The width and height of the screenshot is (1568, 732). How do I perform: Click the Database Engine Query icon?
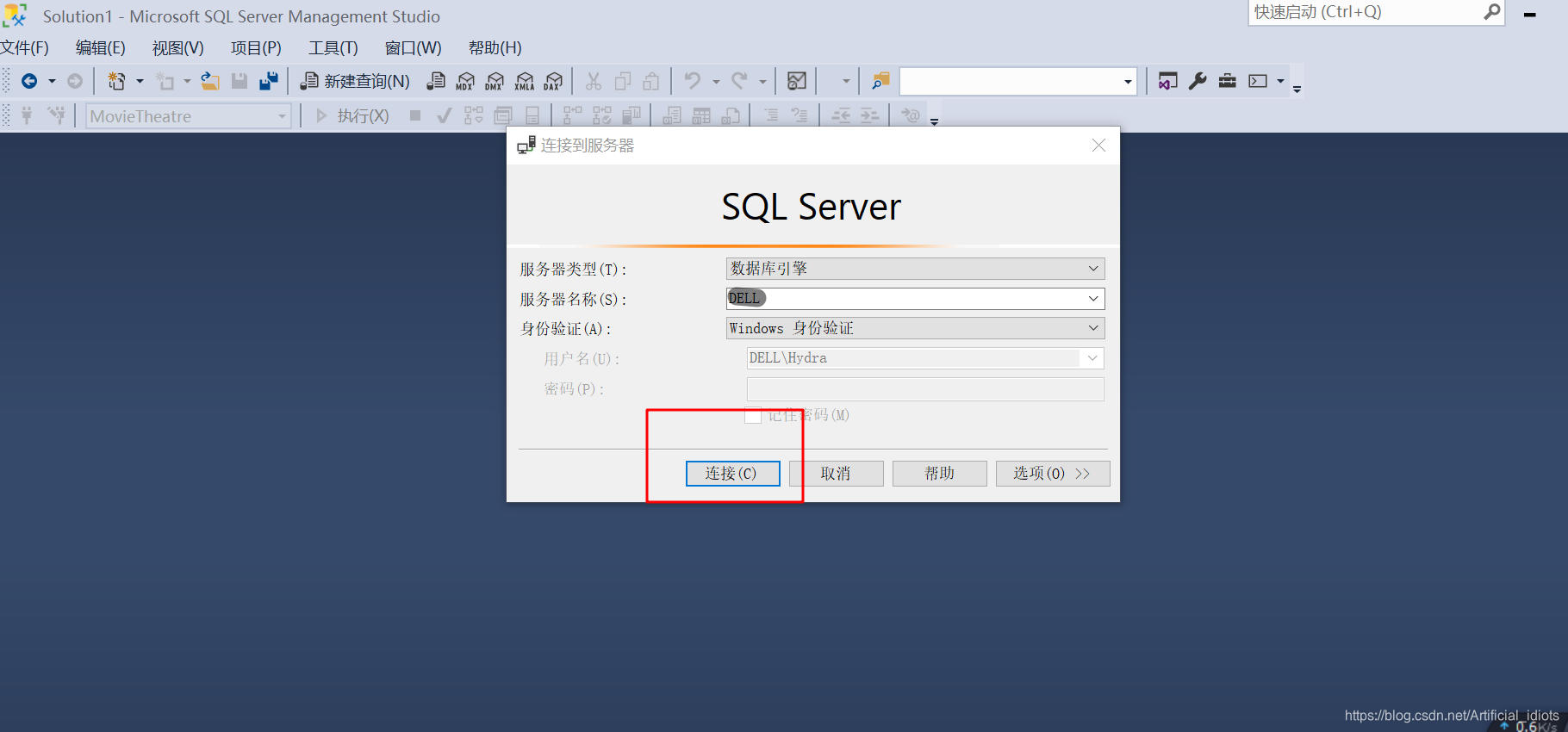[x=437, y=81]
